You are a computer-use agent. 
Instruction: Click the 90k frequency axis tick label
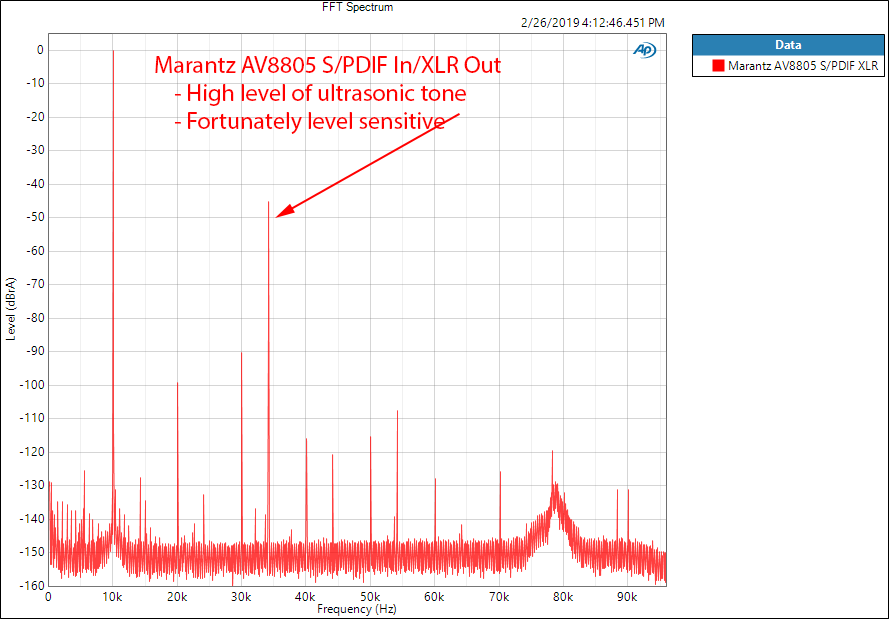628,597
